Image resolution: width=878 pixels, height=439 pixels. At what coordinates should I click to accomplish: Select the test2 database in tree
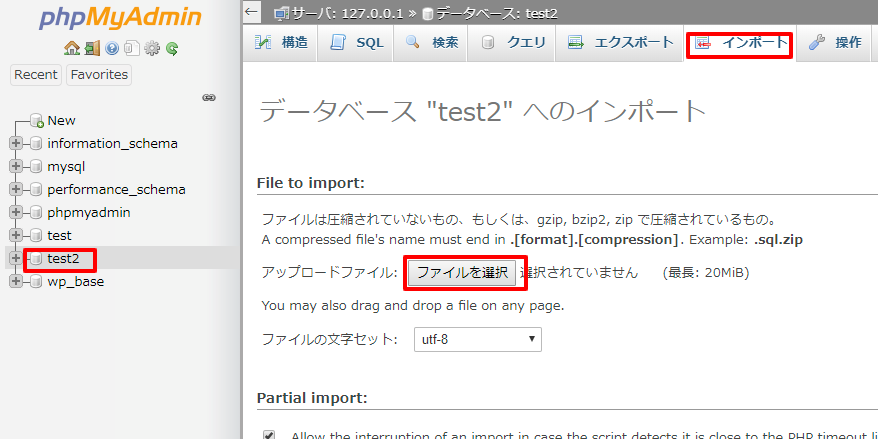[x=63, y=259]
